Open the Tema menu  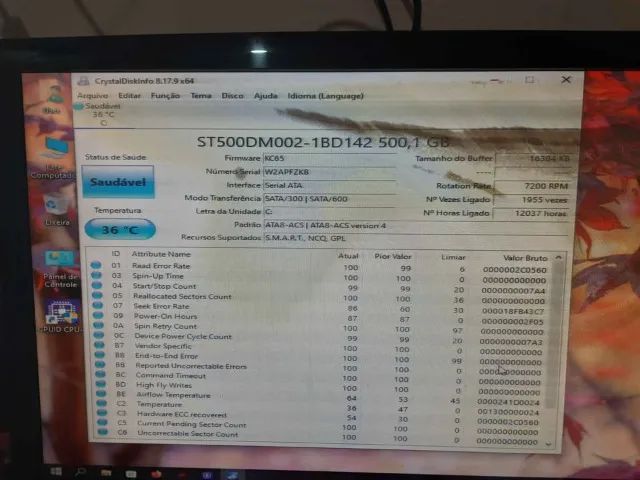tap(201, 96)
